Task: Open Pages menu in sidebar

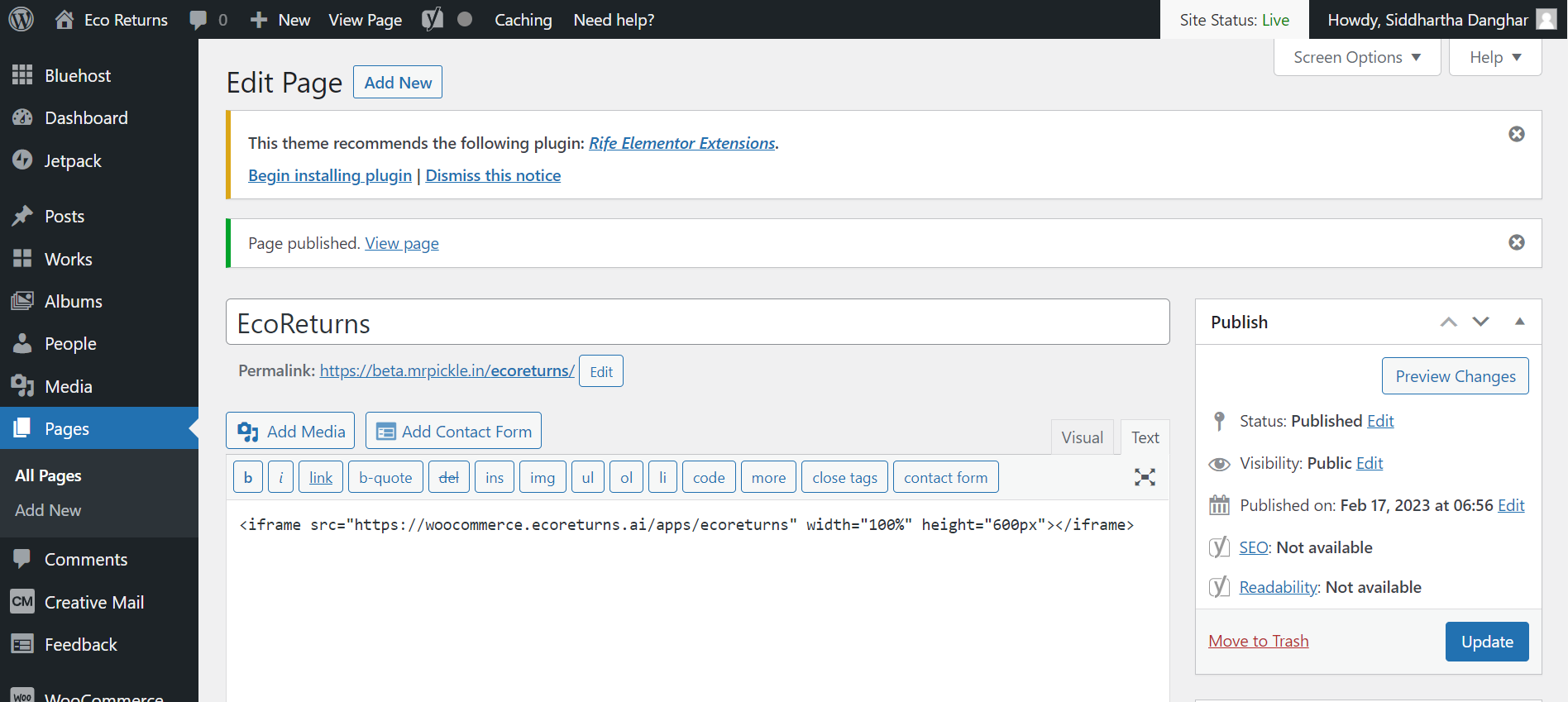Action: point(99,428)
